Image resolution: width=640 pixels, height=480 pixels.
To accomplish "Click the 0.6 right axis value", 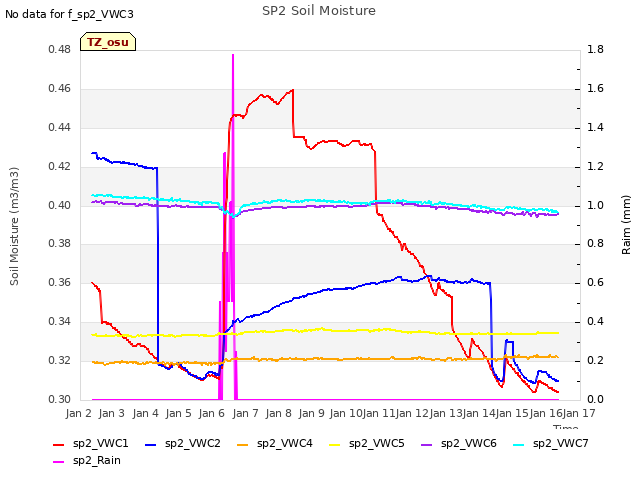I will 595,282.
